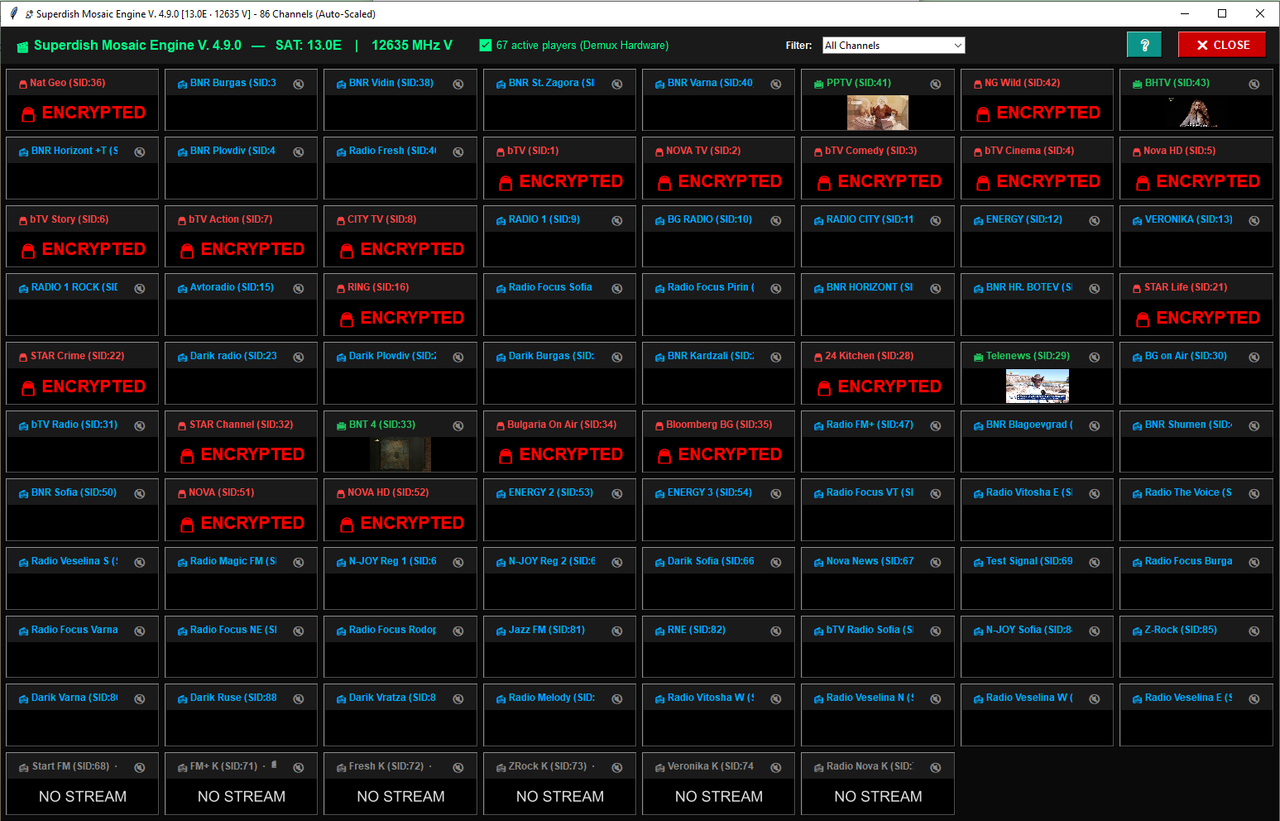Click the mute speaker icon on BNR Vidin
The height and width of the screenshot is (821, 1280).
[x=457, y=84]
